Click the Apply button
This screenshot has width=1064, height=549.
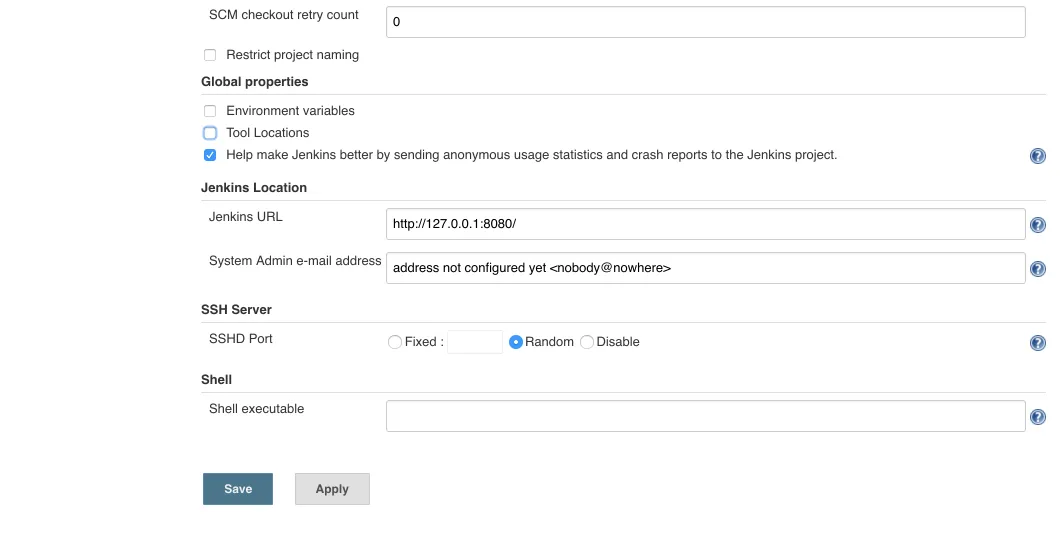[332, 489]
